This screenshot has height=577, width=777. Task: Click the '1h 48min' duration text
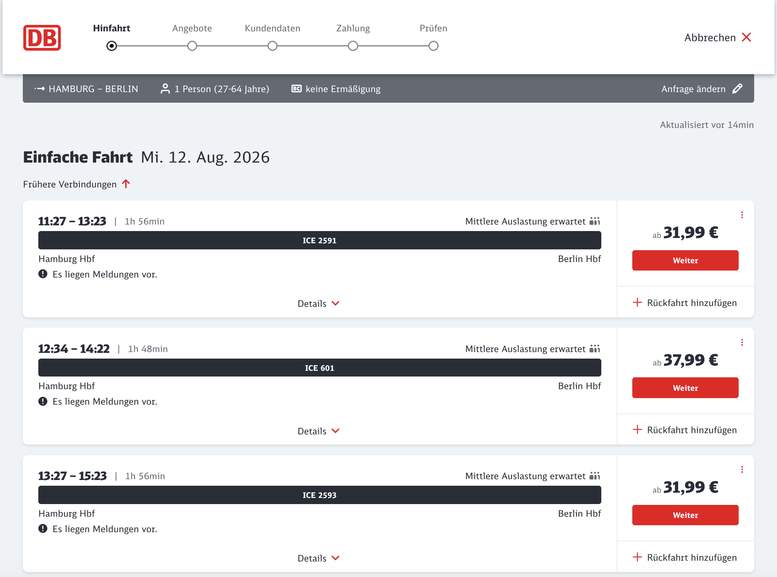pyautogui.click(x=148, y=349)
